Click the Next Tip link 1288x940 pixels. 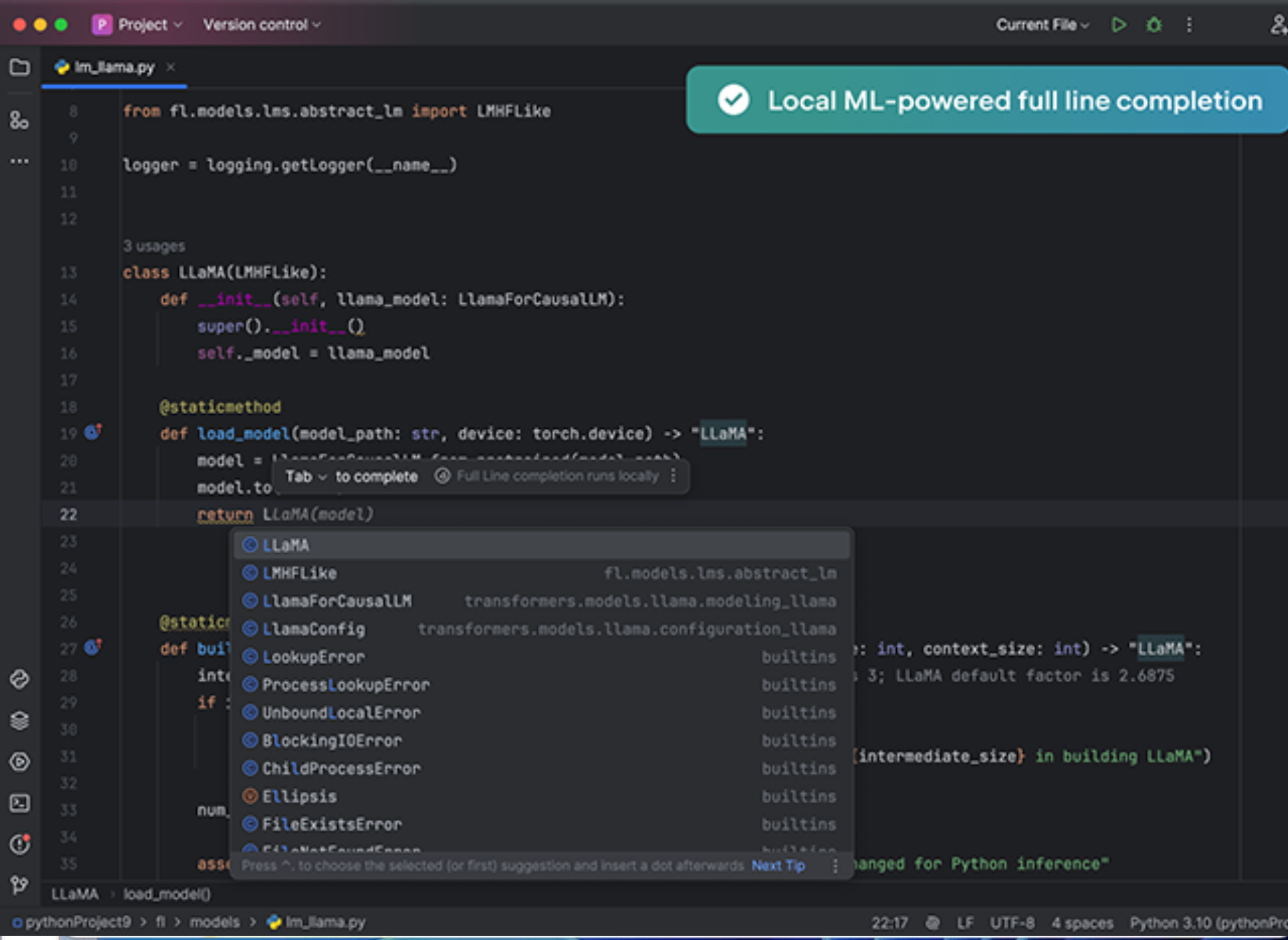click(x=778, y=866)
